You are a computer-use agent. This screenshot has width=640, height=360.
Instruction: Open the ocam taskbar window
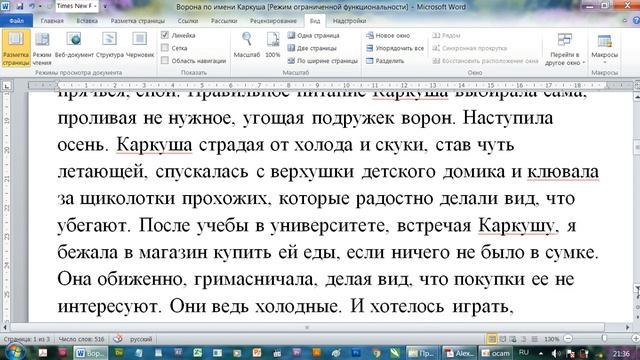click(x=496, y=353)
